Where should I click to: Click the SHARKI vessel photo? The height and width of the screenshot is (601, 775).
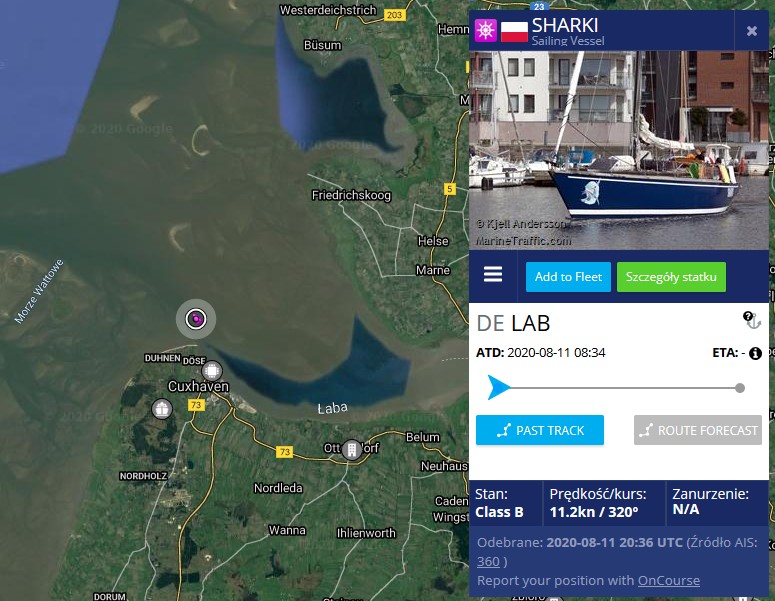pyautogui.click(x=619, y=150)
